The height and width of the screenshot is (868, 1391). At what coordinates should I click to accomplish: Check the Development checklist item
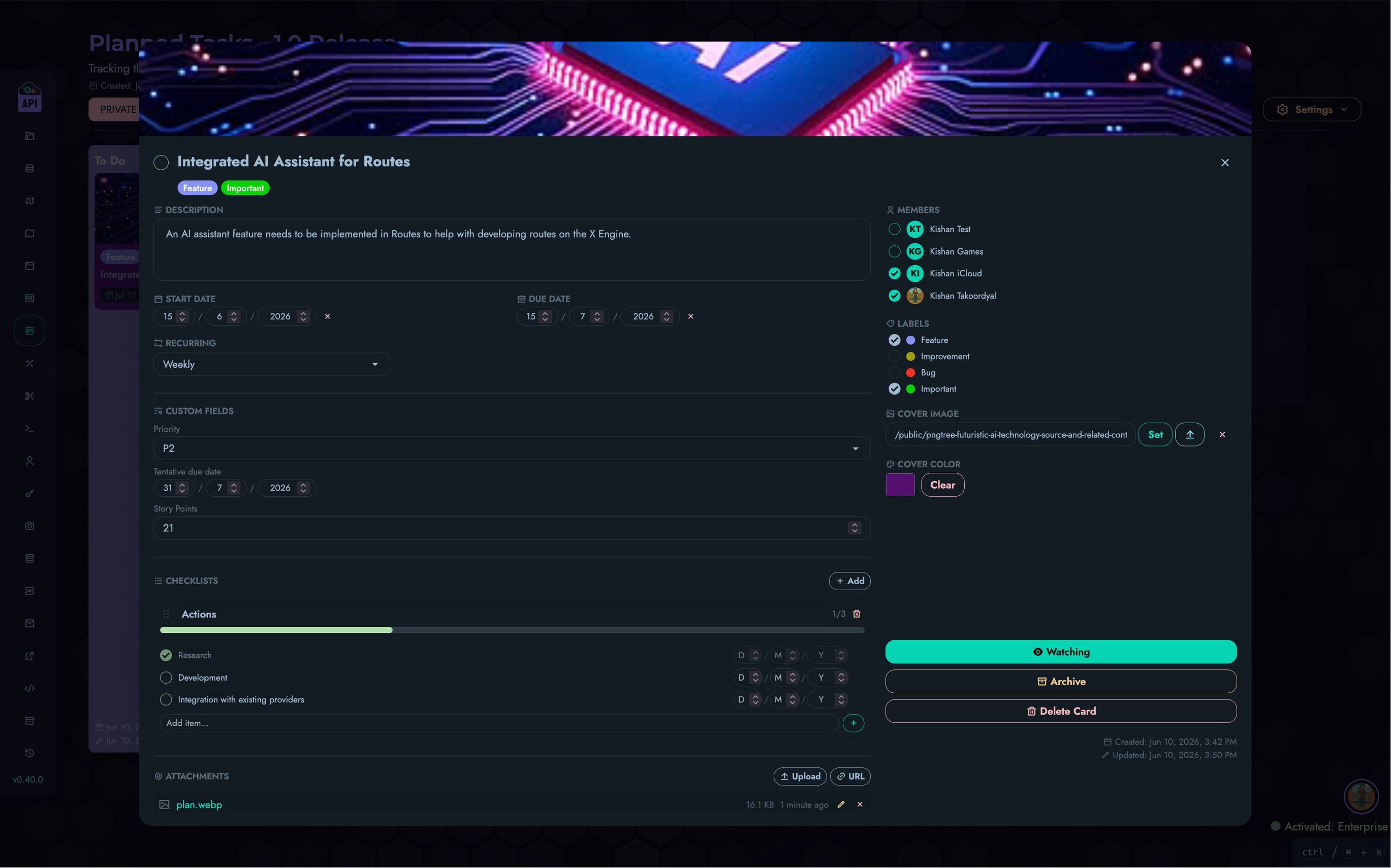166,678
